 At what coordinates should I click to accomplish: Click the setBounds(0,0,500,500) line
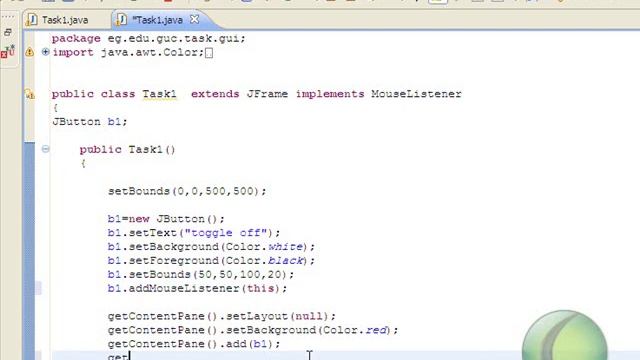(x=187, y=191)
